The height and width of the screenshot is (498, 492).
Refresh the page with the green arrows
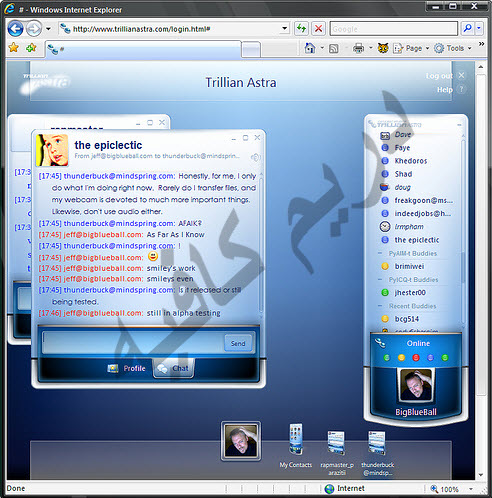pyautogui.click(x=301, y=29)
